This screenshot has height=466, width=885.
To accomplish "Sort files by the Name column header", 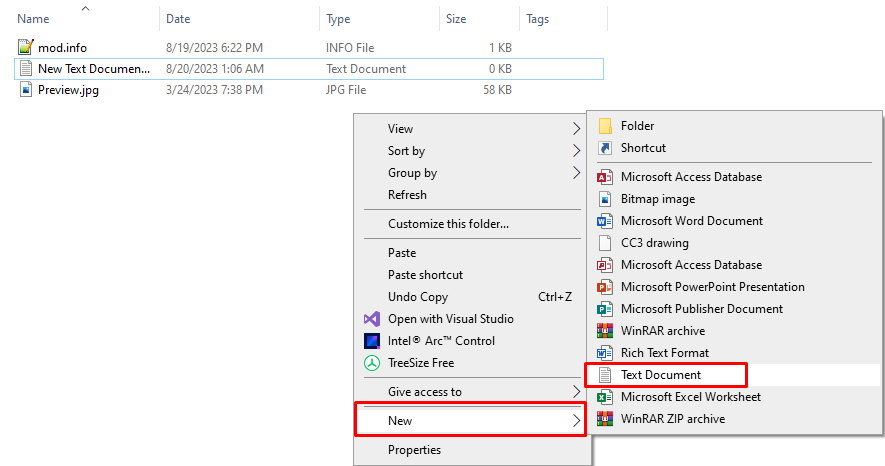I will [x=34, y=19].
